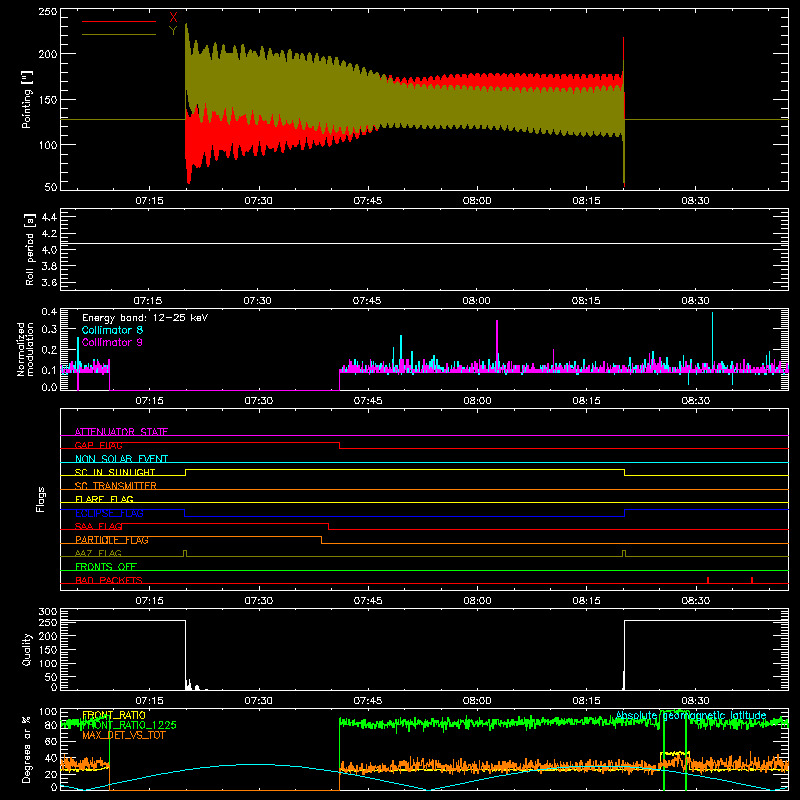Click the blue 'ECLIPSE_FLAG' label
The width and height of the screenshot is (800, 800).
coord(109,513)
